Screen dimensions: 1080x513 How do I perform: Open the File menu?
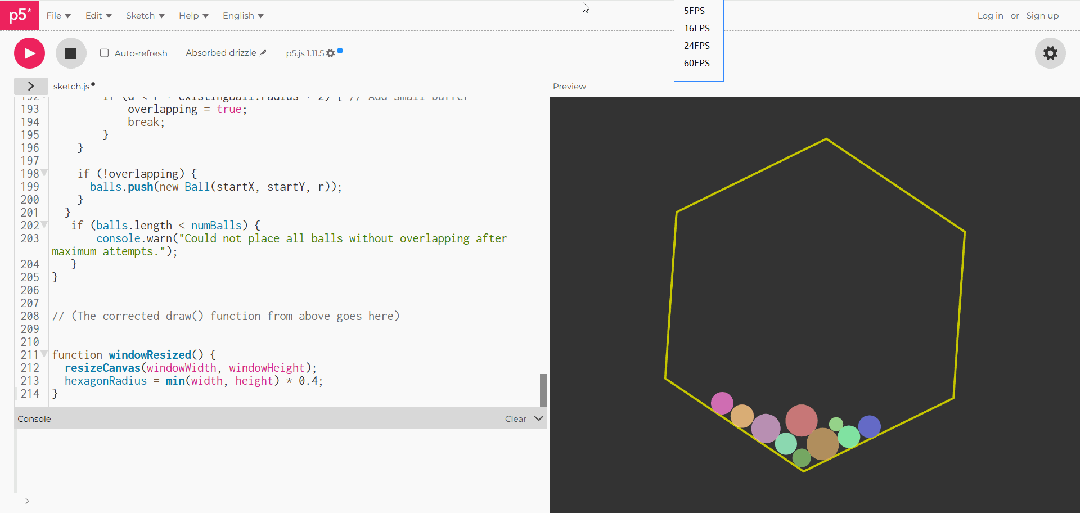pos(59,15)
